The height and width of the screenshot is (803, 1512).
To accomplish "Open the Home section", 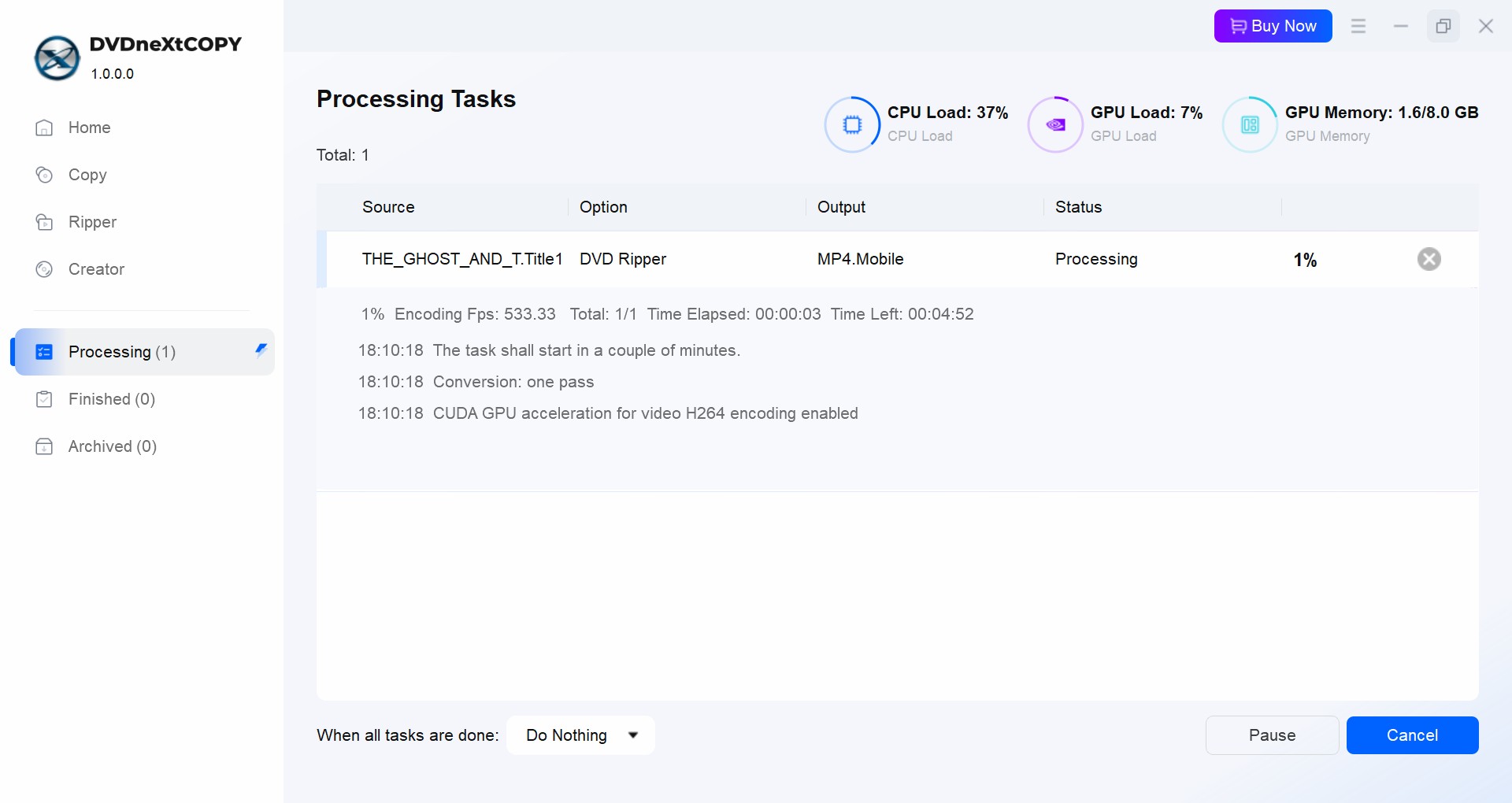I will (89, 128).
